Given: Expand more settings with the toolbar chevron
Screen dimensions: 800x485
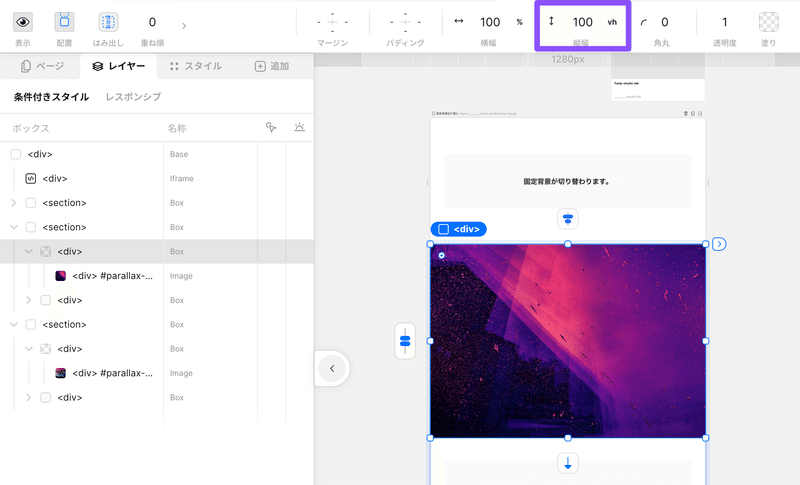Looking at the screenshot, I should pos(184,25).
